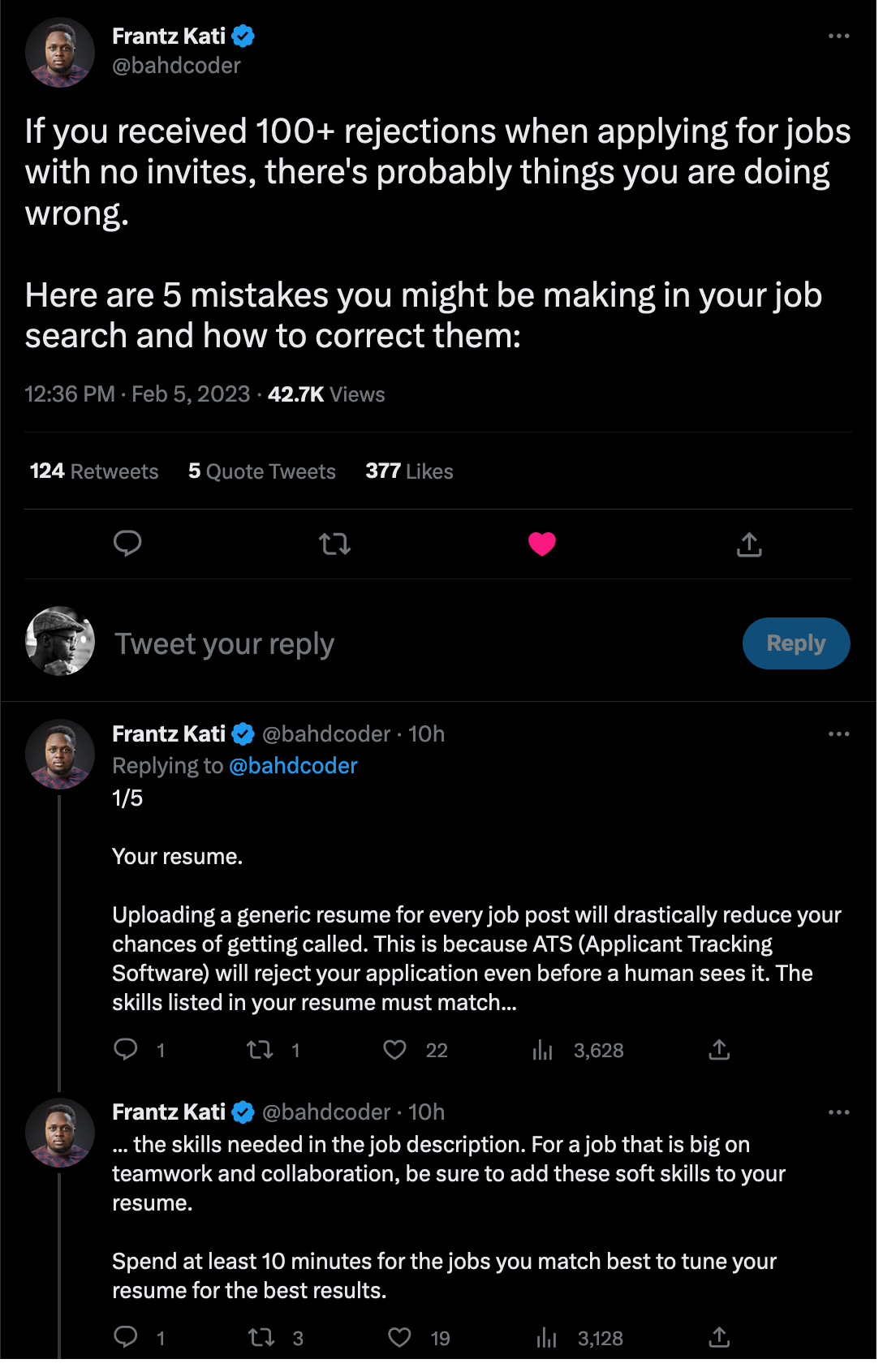883x1372 pixels.
Task: Like the 1/5 resume reply tweet
Action: pyautogui.click(x=395, y=1050)
